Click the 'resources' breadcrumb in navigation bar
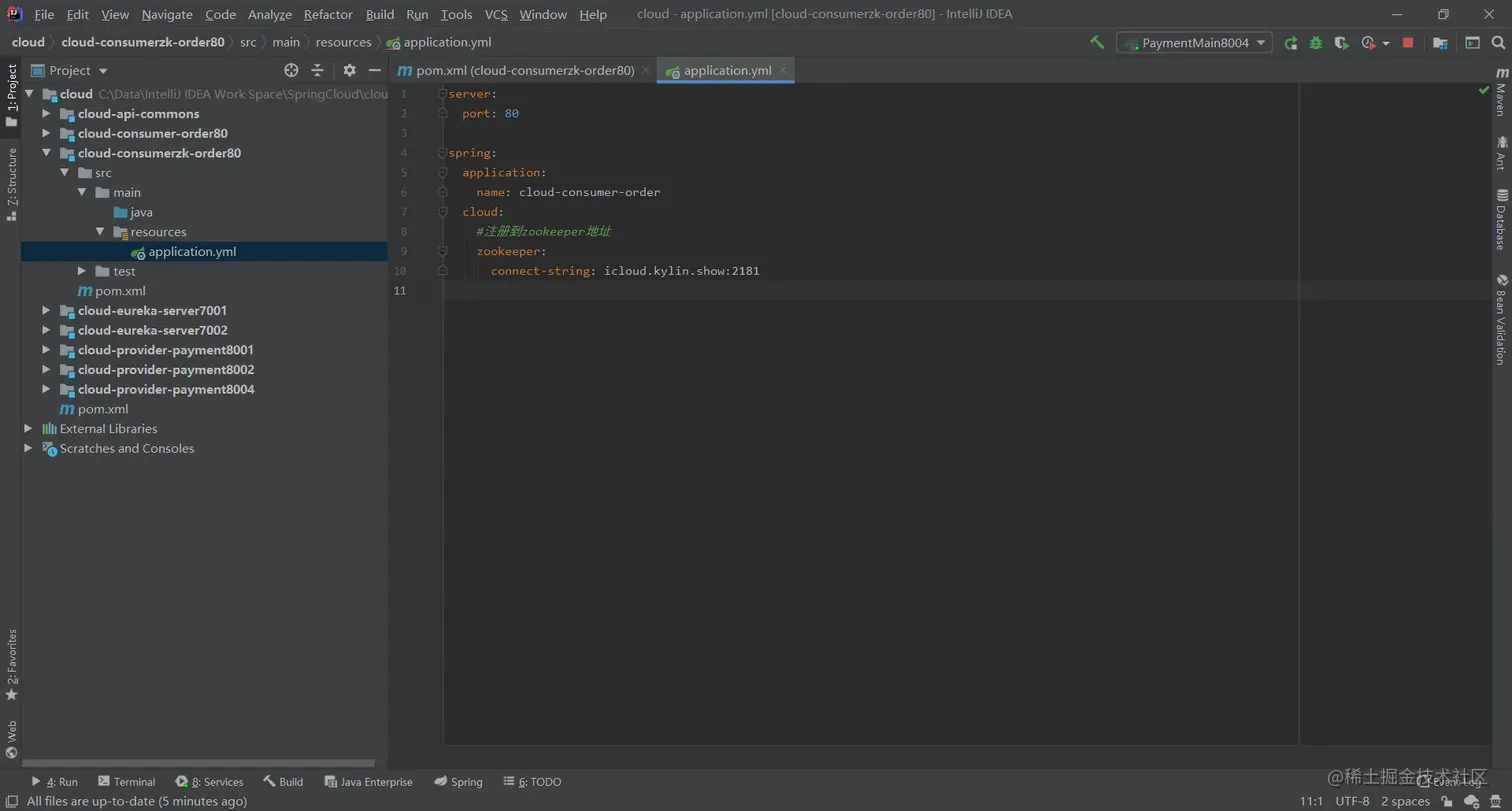 pyautogui.click(x=343, y=42)
